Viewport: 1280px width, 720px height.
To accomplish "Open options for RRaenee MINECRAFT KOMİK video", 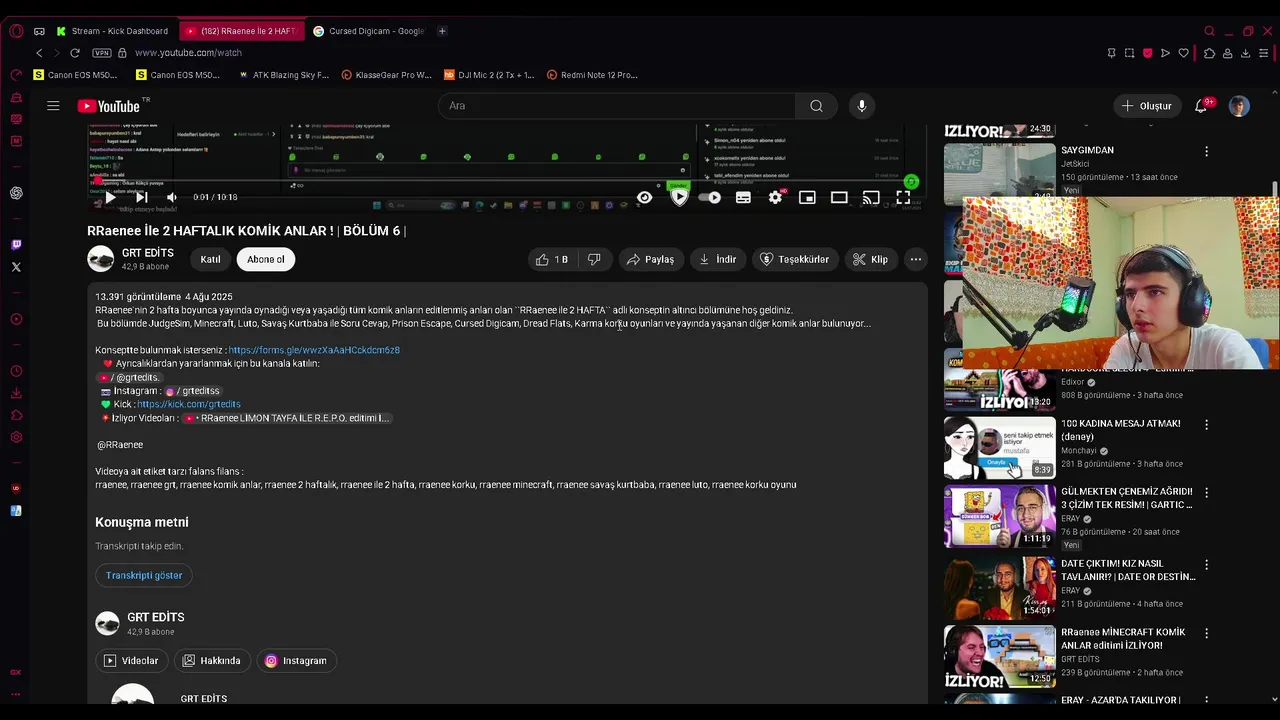I will (x=1206, y=633).
